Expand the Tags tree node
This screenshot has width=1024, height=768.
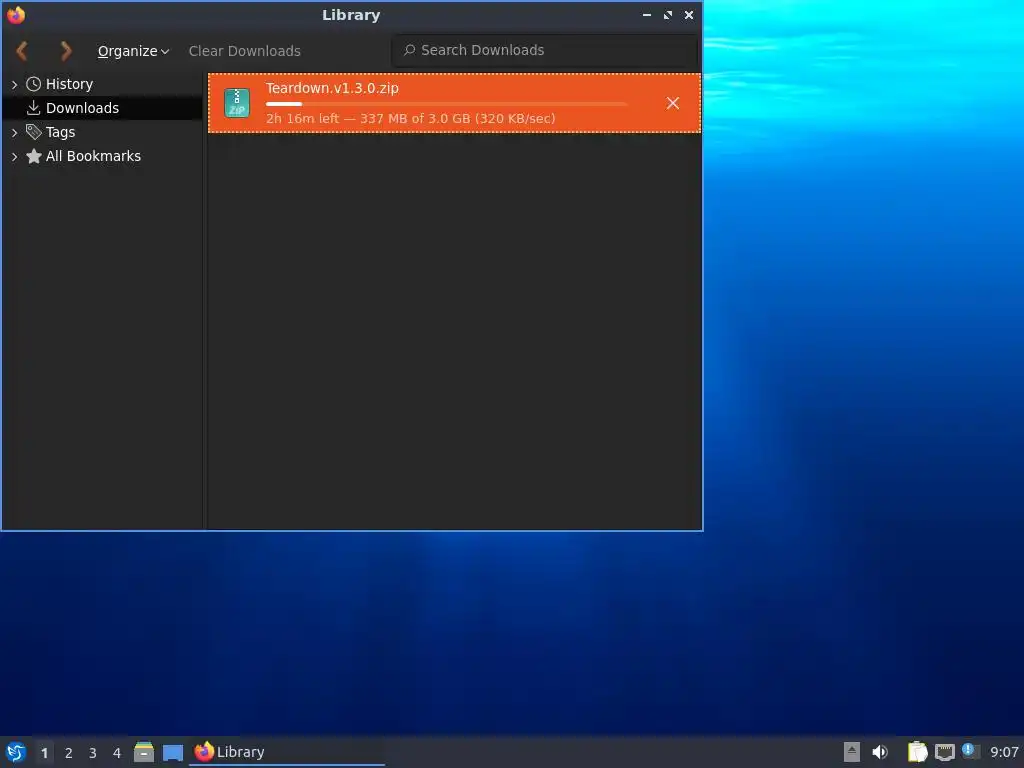click(14, 133)
